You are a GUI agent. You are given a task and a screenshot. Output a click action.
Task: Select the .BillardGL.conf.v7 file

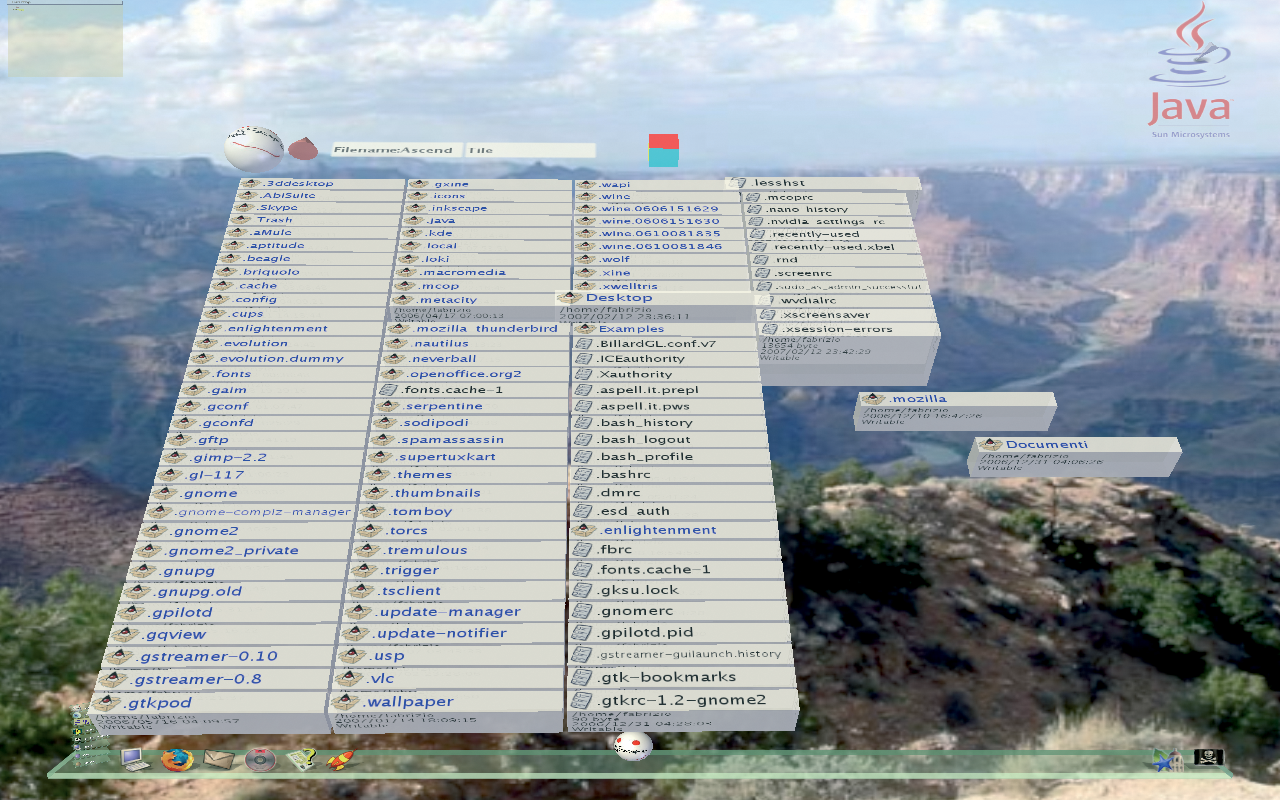point(665,343)
